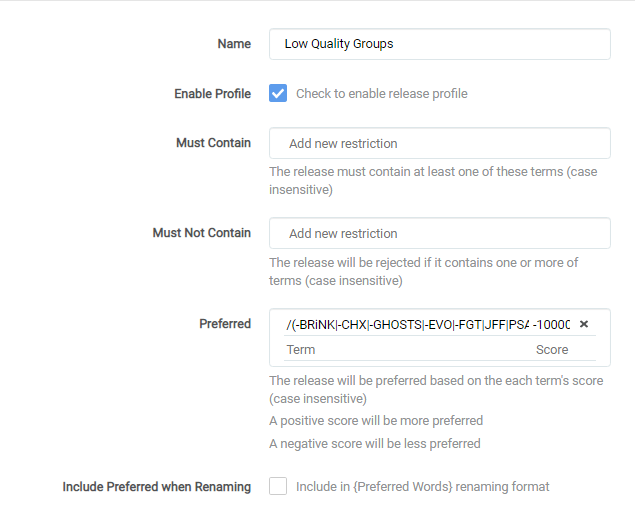Click the 'Check to enable release profile' text
635x514 pixels.
tap(381, 94)
